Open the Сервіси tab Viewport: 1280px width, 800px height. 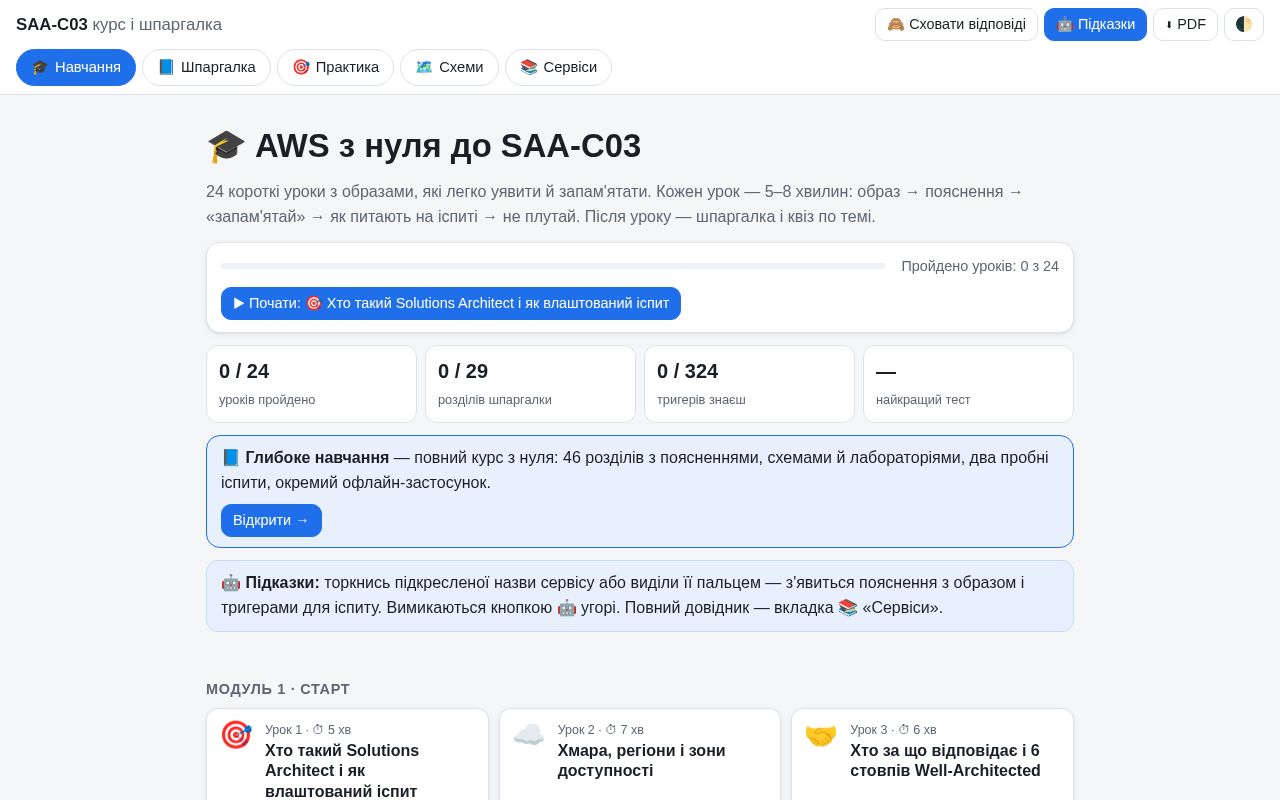coord(558,67)
